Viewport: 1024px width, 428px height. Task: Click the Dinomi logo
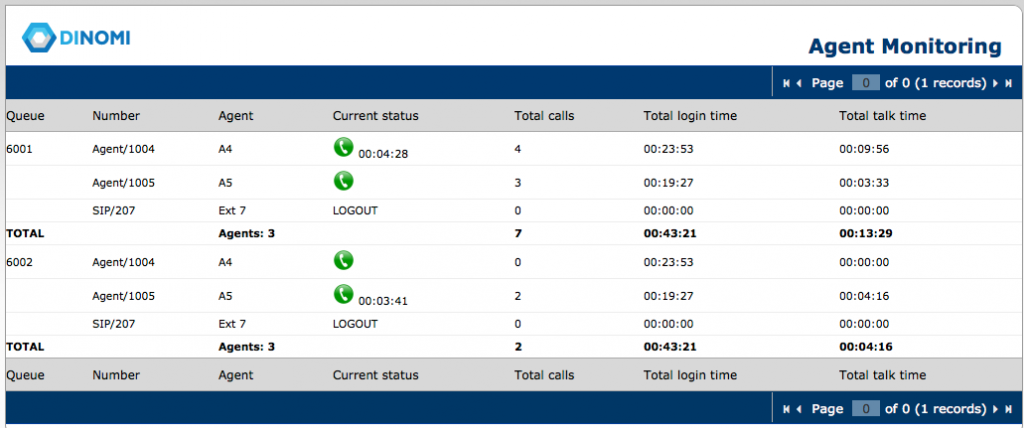pos(76,37)
